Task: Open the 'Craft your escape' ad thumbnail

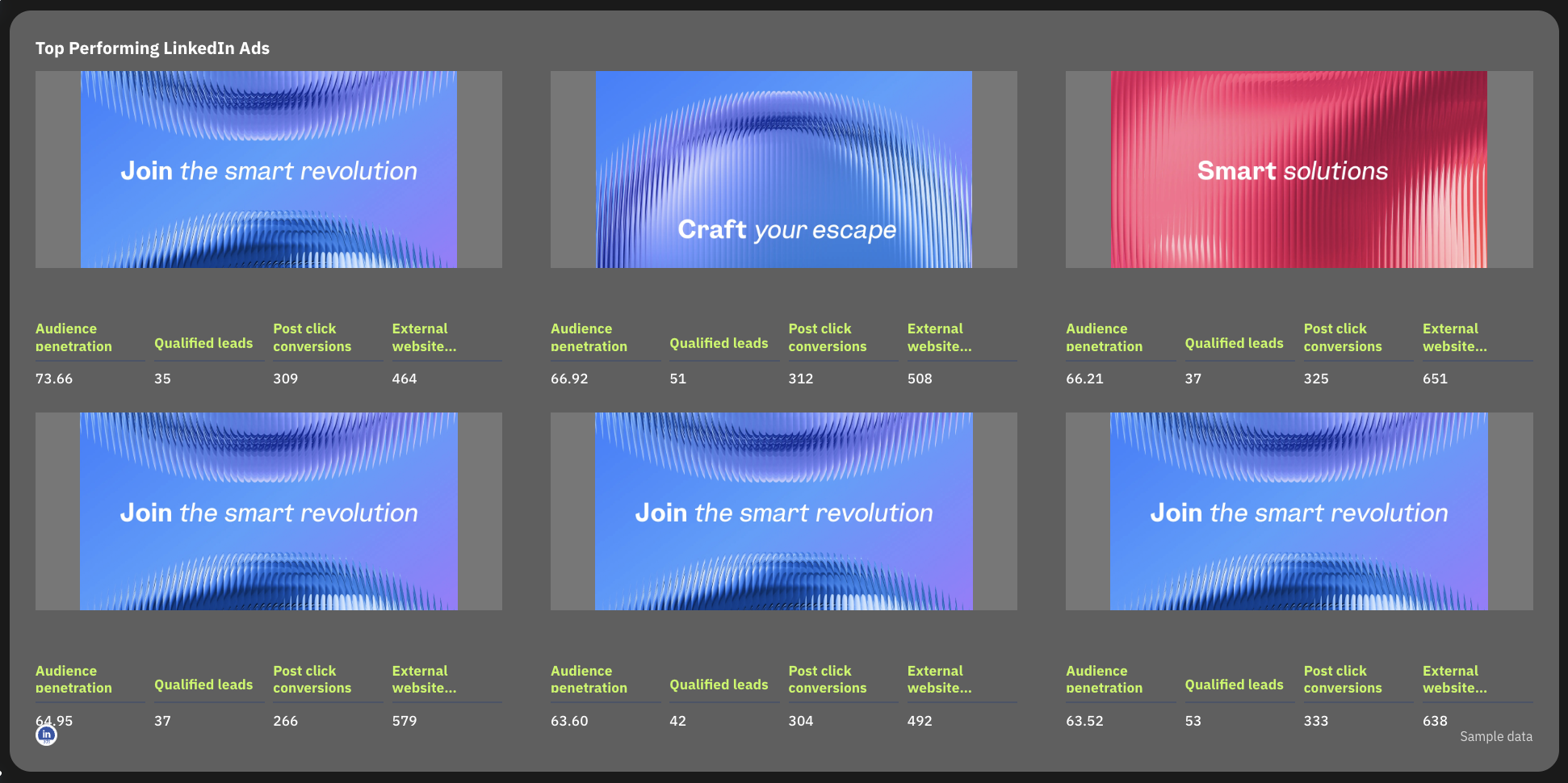Action: (783, 170)
